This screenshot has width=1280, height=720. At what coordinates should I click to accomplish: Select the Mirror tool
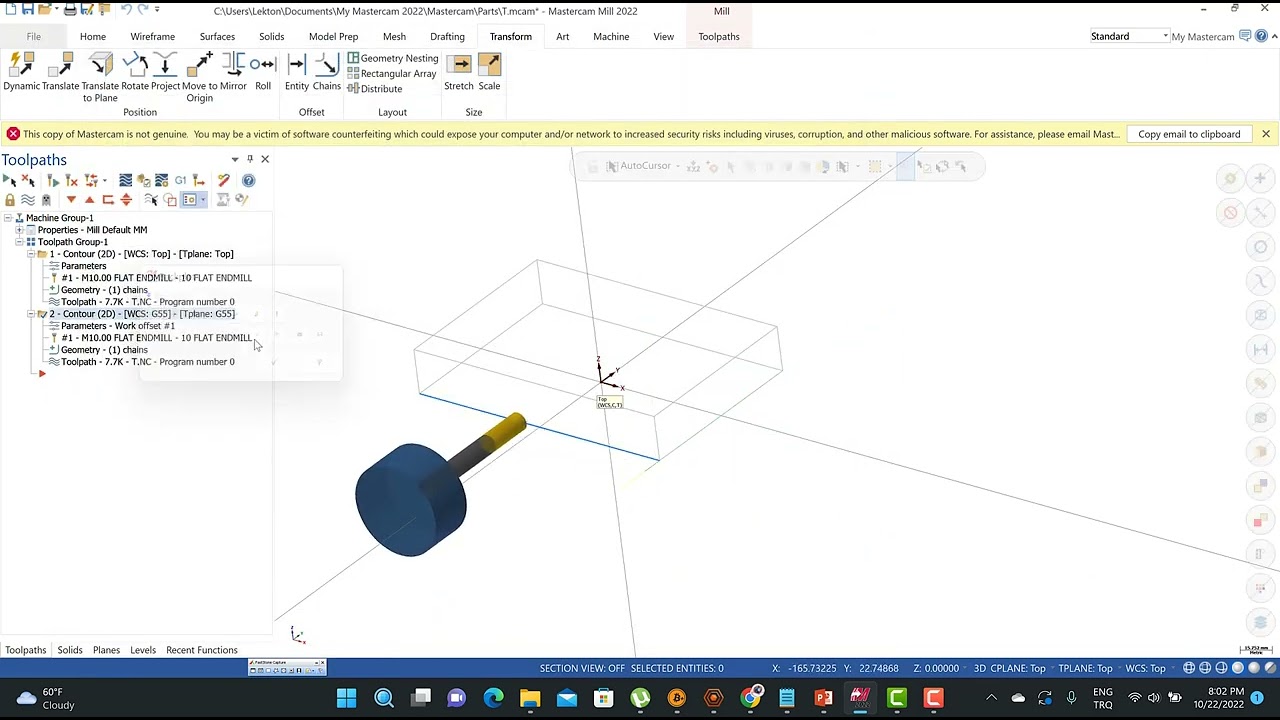pyautogui.click(x=233, y=72)
